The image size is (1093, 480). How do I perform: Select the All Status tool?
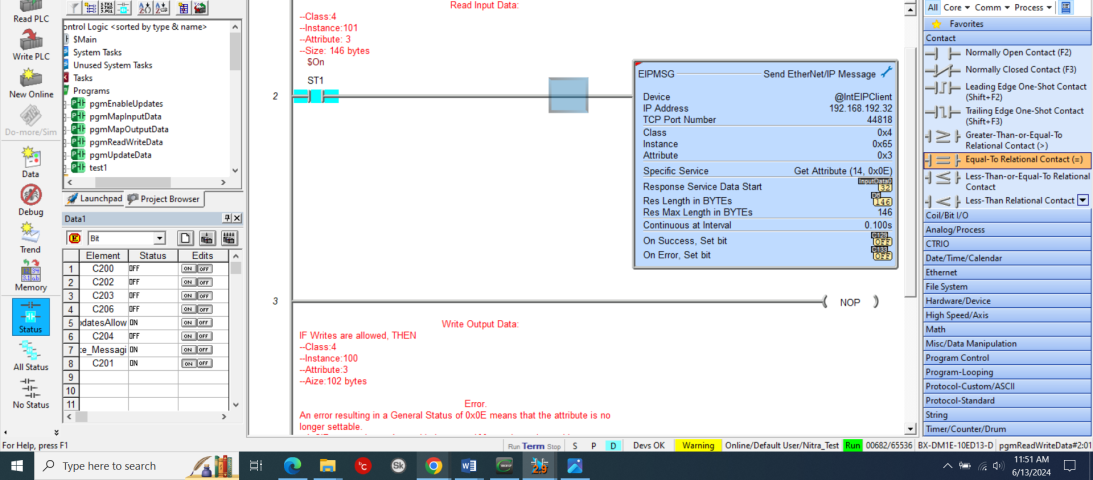pyautogui.click(x=30, y=355)
